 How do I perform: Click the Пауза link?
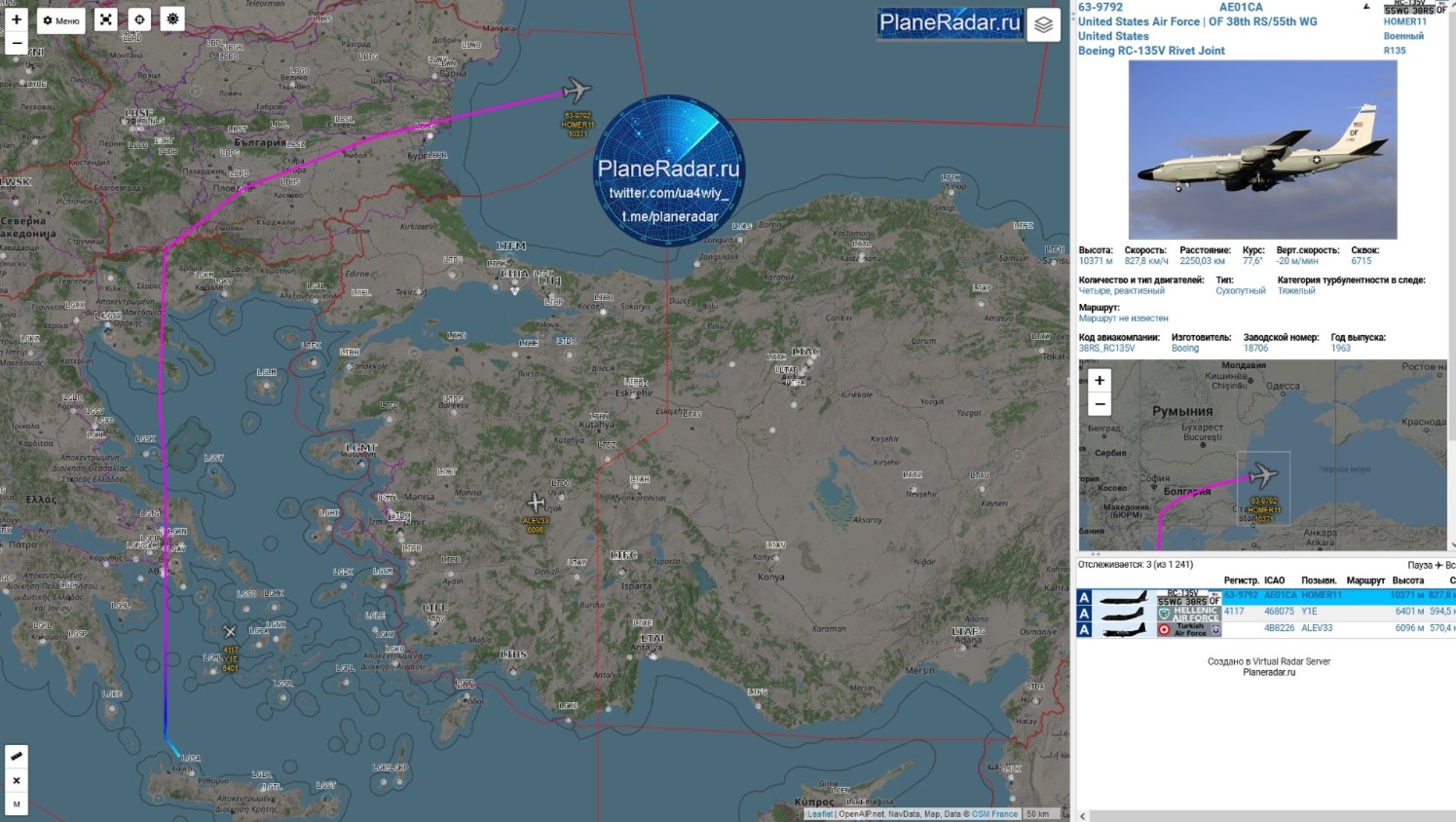pos(1420,565)
